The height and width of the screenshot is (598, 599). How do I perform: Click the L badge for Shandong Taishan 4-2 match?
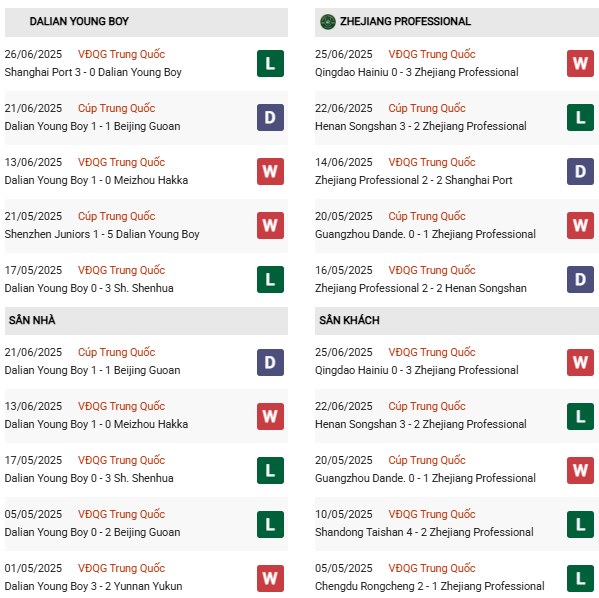click(x=580, y=524)
